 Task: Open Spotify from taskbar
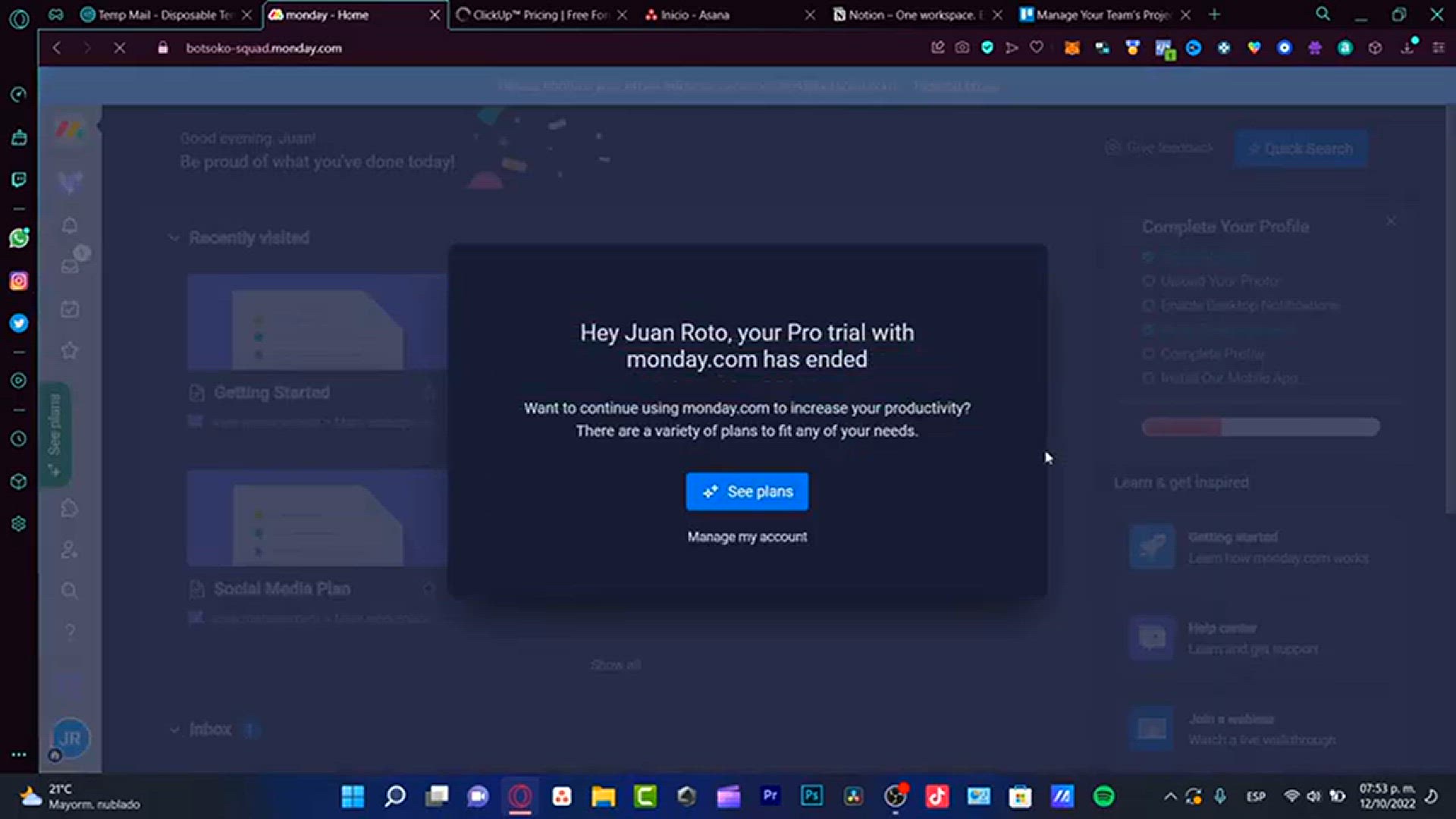(1104, 796)
